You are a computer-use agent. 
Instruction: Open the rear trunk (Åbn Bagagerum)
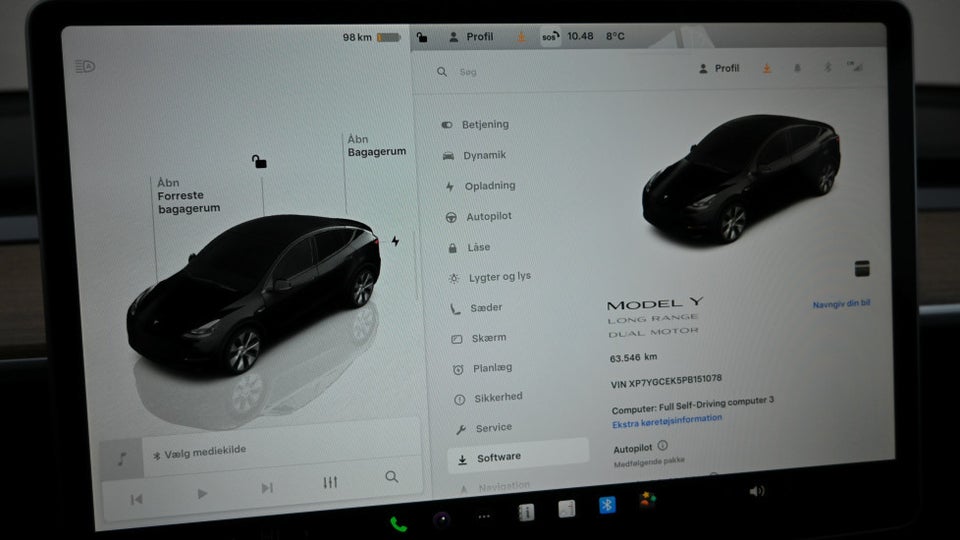377,145
